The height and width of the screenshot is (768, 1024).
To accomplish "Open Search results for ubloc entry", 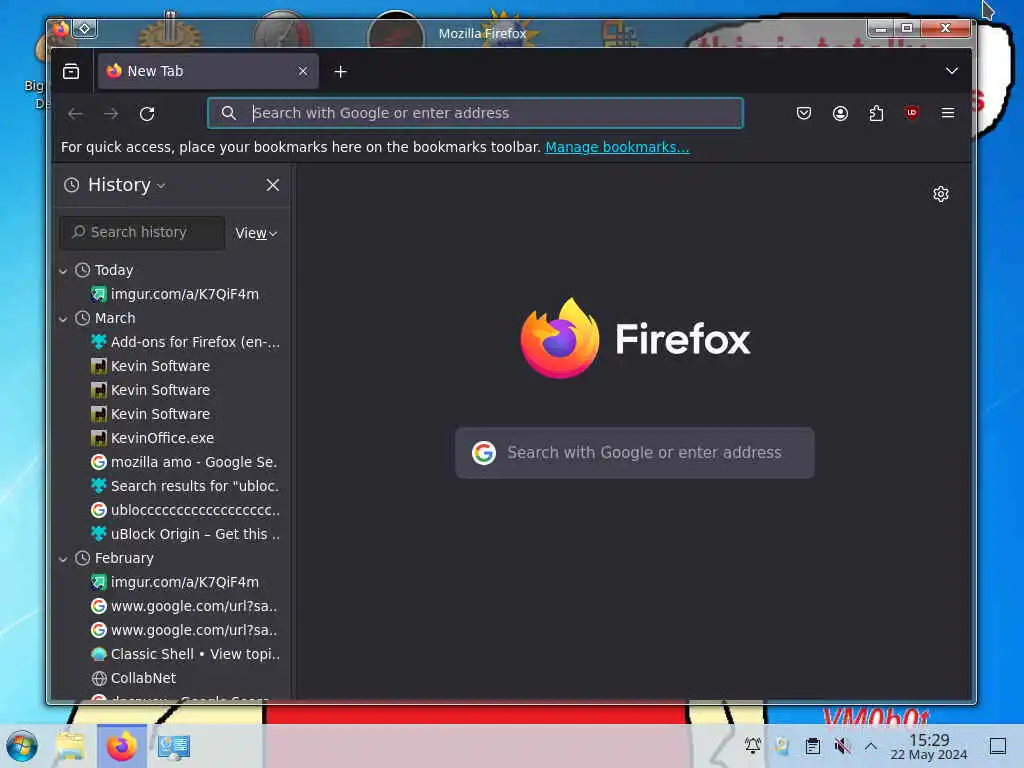I will click(185, 487).
